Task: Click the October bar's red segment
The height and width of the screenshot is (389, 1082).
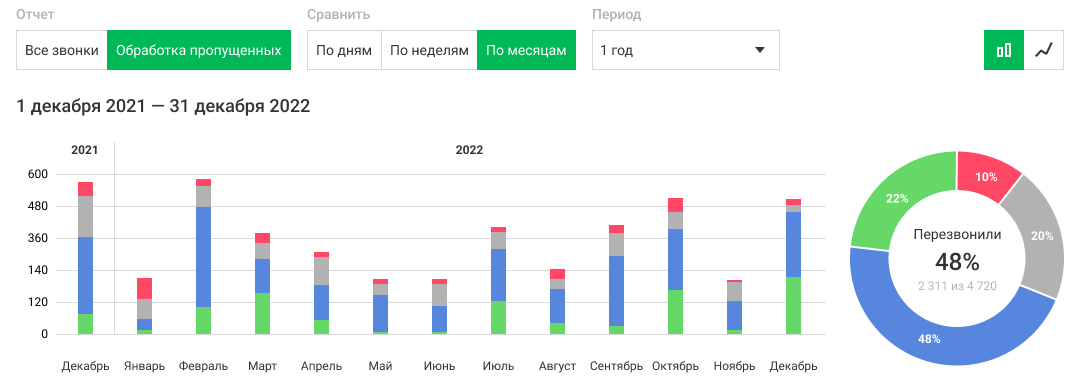Action: coord(676,205)
